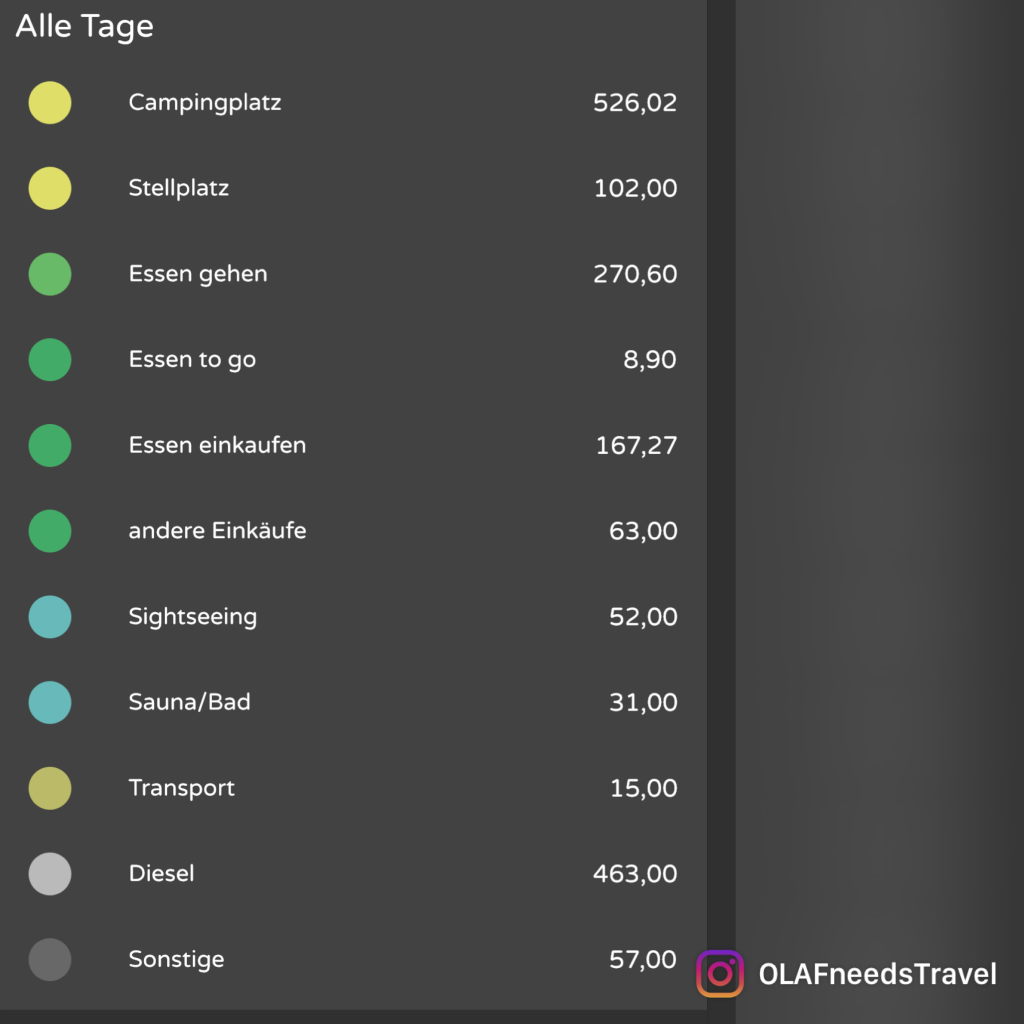The height and width of the screenshot is (1024, 1024).
Task: Click the Campingplatz amount 526,02
Action: point(635,102)
